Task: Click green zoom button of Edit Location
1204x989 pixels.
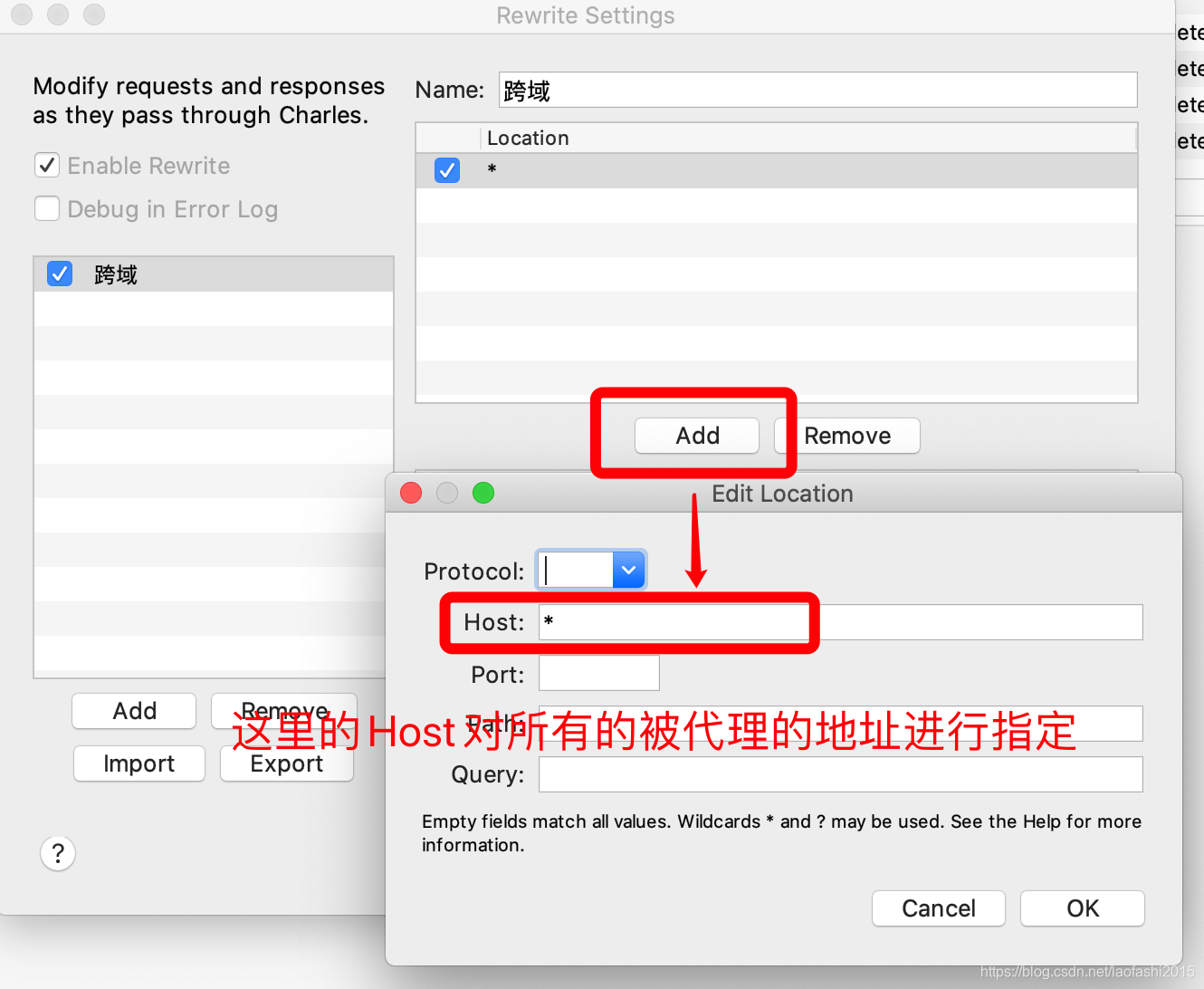Action: coord(483,493)
